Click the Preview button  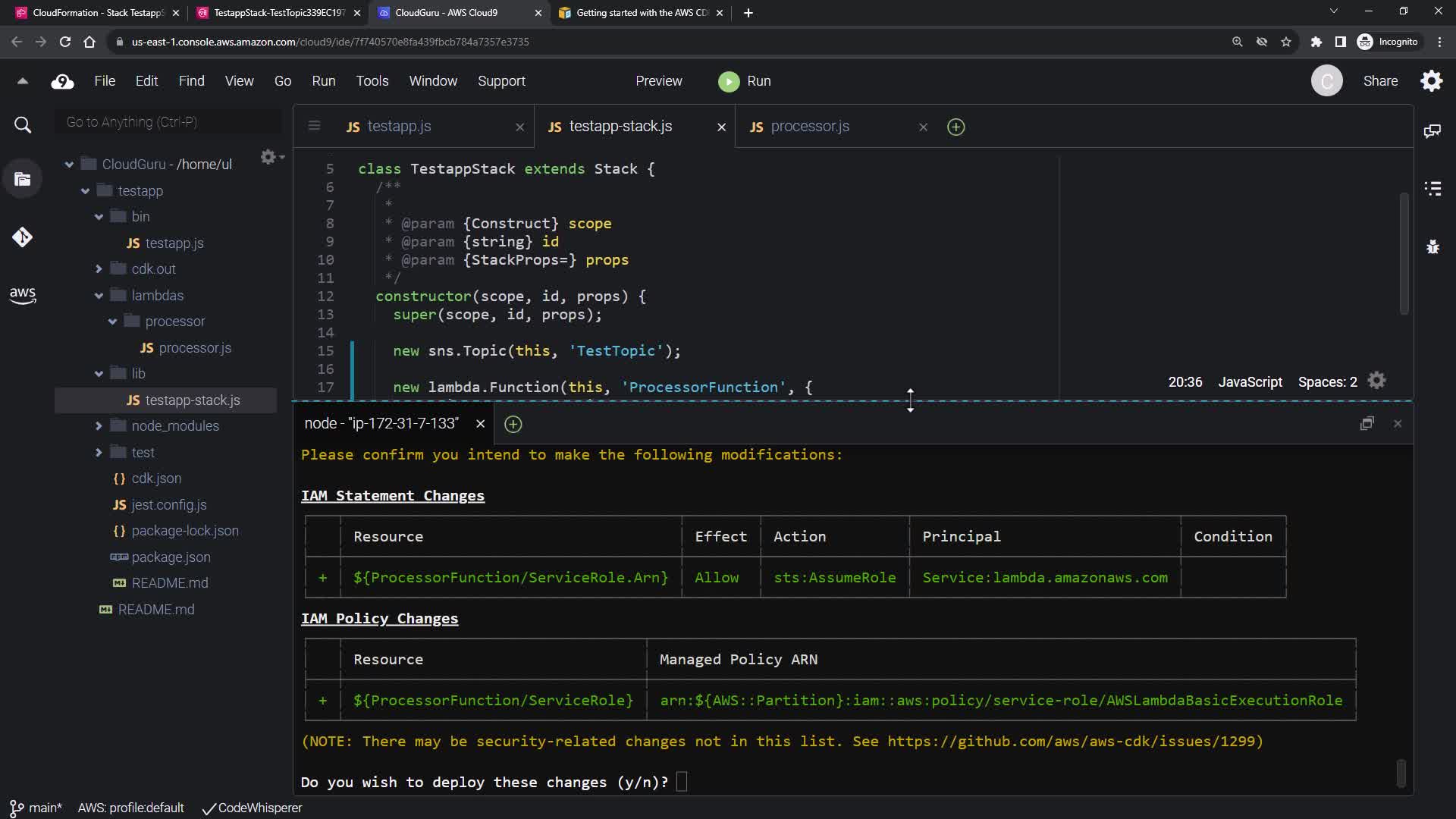pos(658,81)
